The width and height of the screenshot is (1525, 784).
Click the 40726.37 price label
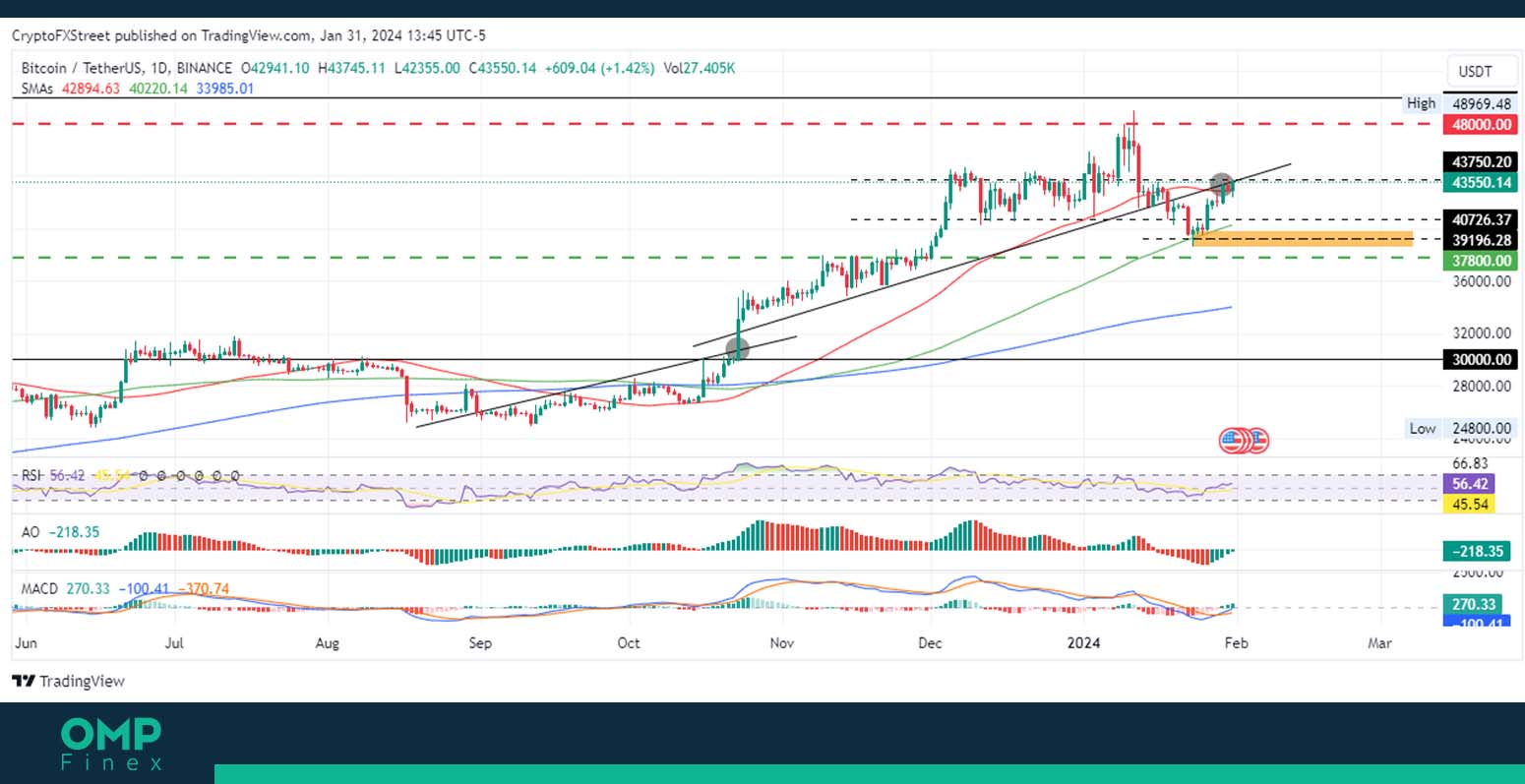point(1482,219)
